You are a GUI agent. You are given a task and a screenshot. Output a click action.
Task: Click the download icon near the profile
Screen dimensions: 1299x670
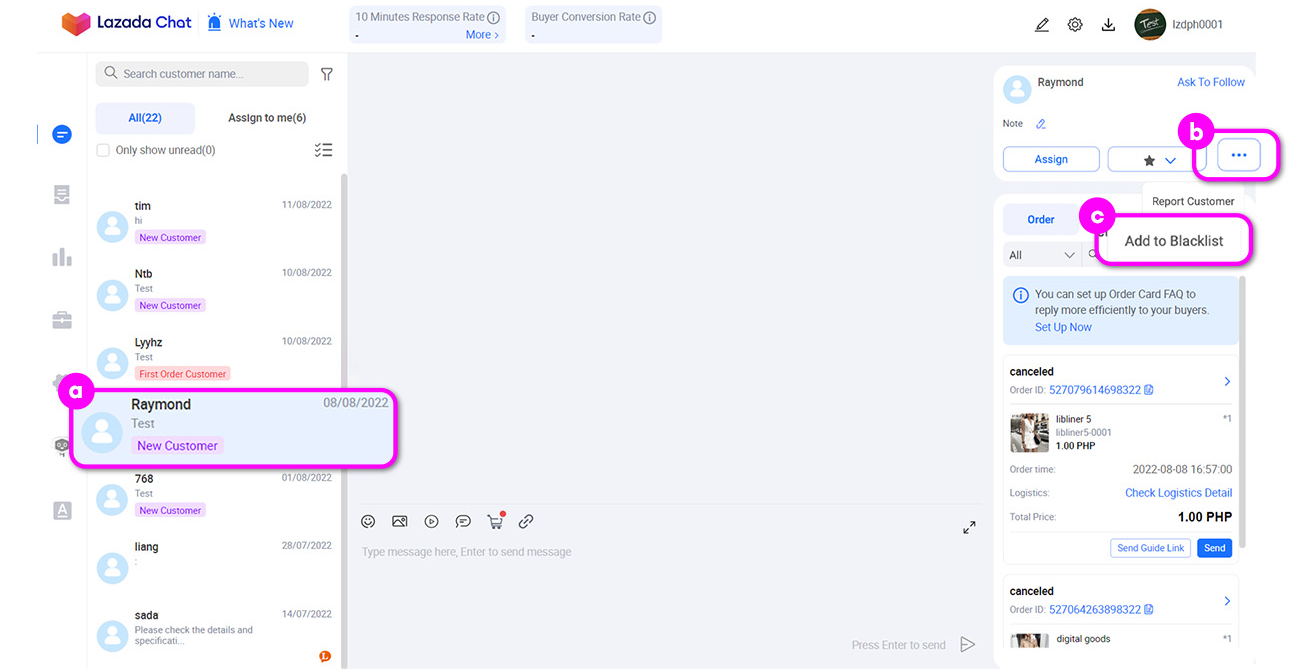[1108, 24]
